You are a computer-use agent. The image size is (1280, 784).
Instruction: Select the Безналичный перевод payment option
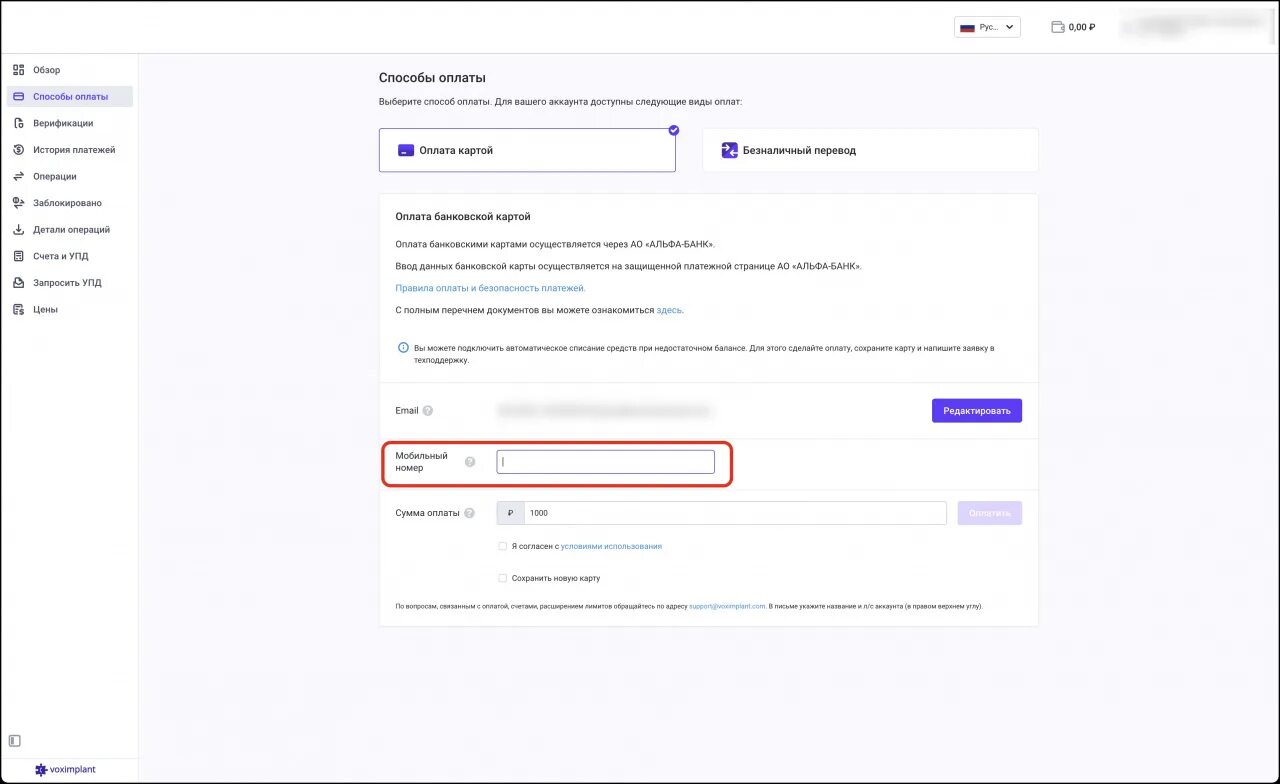pyautogui.click(x=870, y=150)
